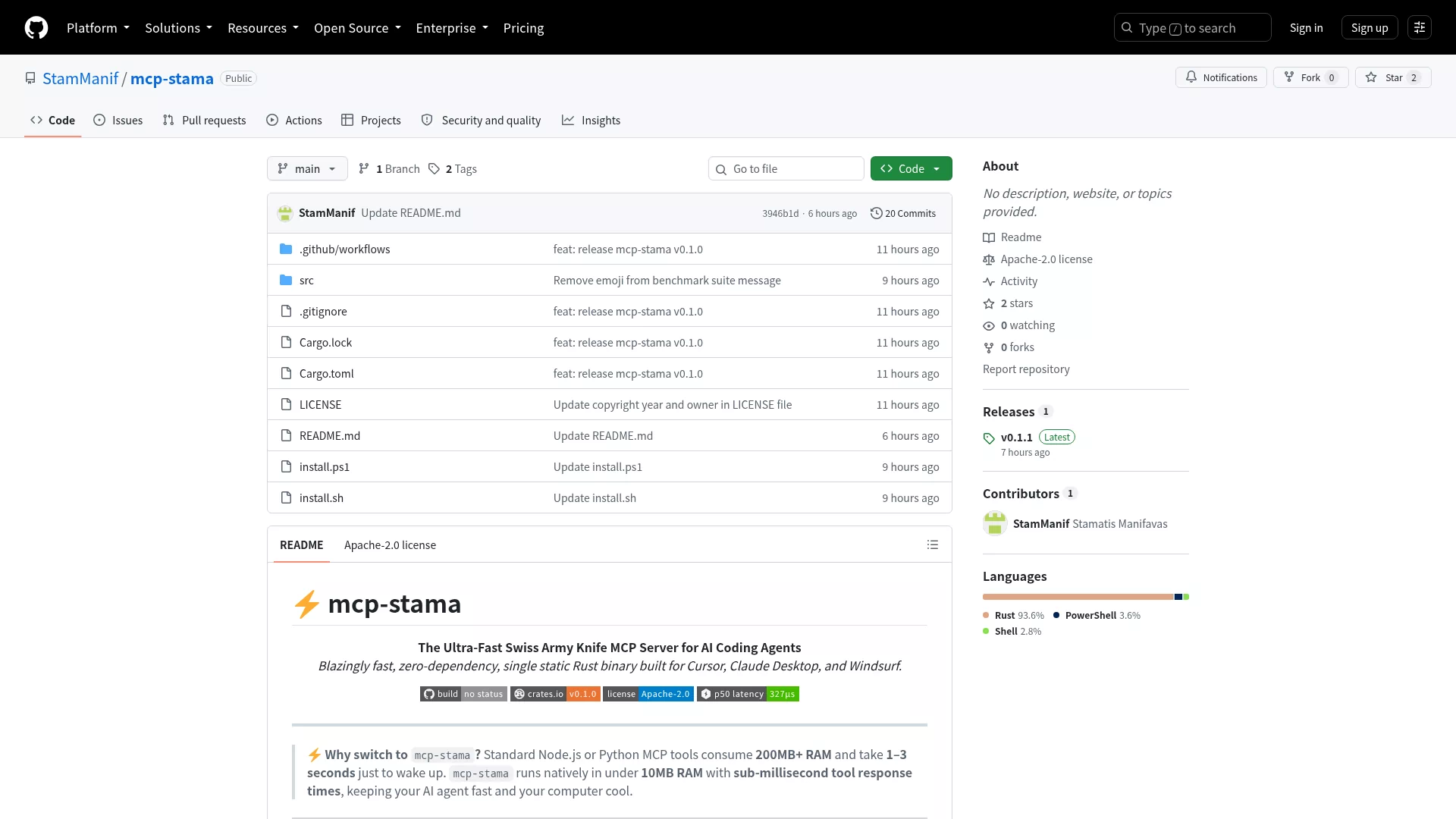The width and height of the screenshot is (1456, 819).
Task: Click the LICENSE file icon
Action: [286, 404]
